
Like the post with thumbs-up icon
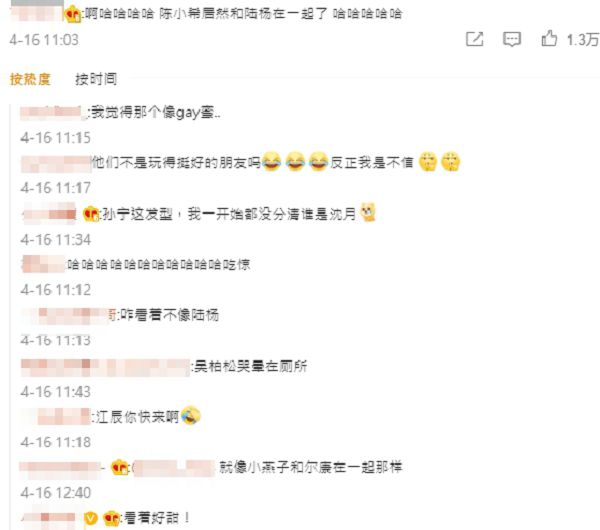pyautogui.click(x=549, y=38)
